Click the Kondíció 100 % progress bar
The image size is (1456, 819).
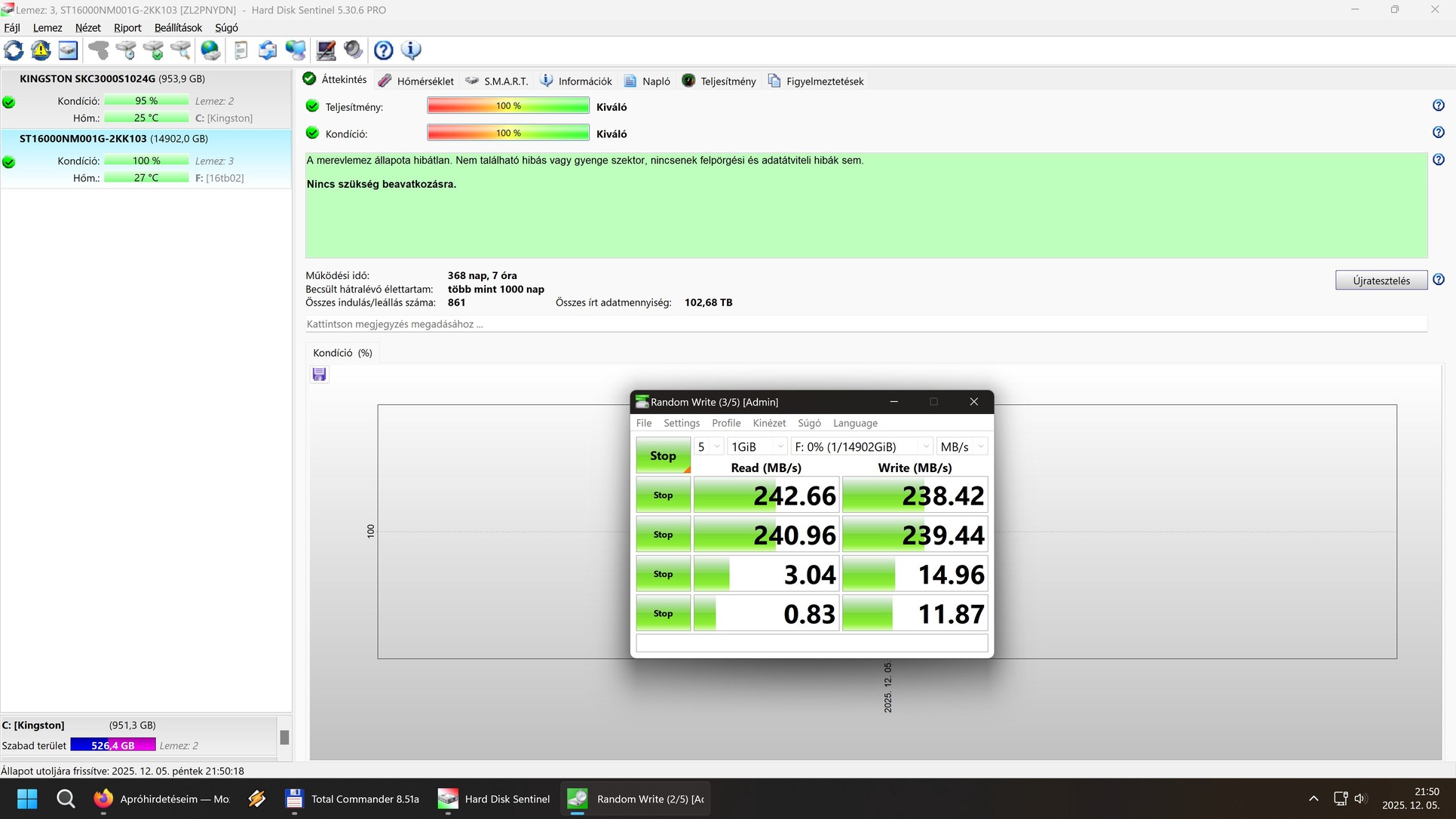[x=507, y=133]
